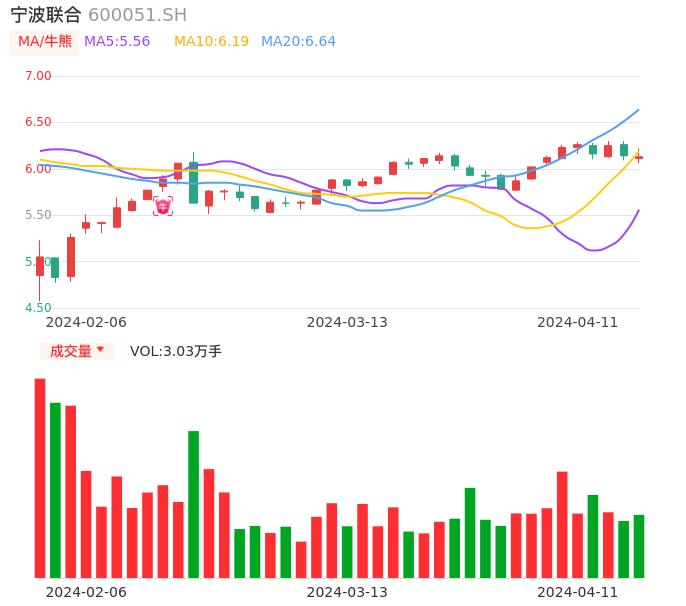686x606 pixels.
Task: Select the MA/牛熊 indicator tab
Action: click(x=45, y=42)
